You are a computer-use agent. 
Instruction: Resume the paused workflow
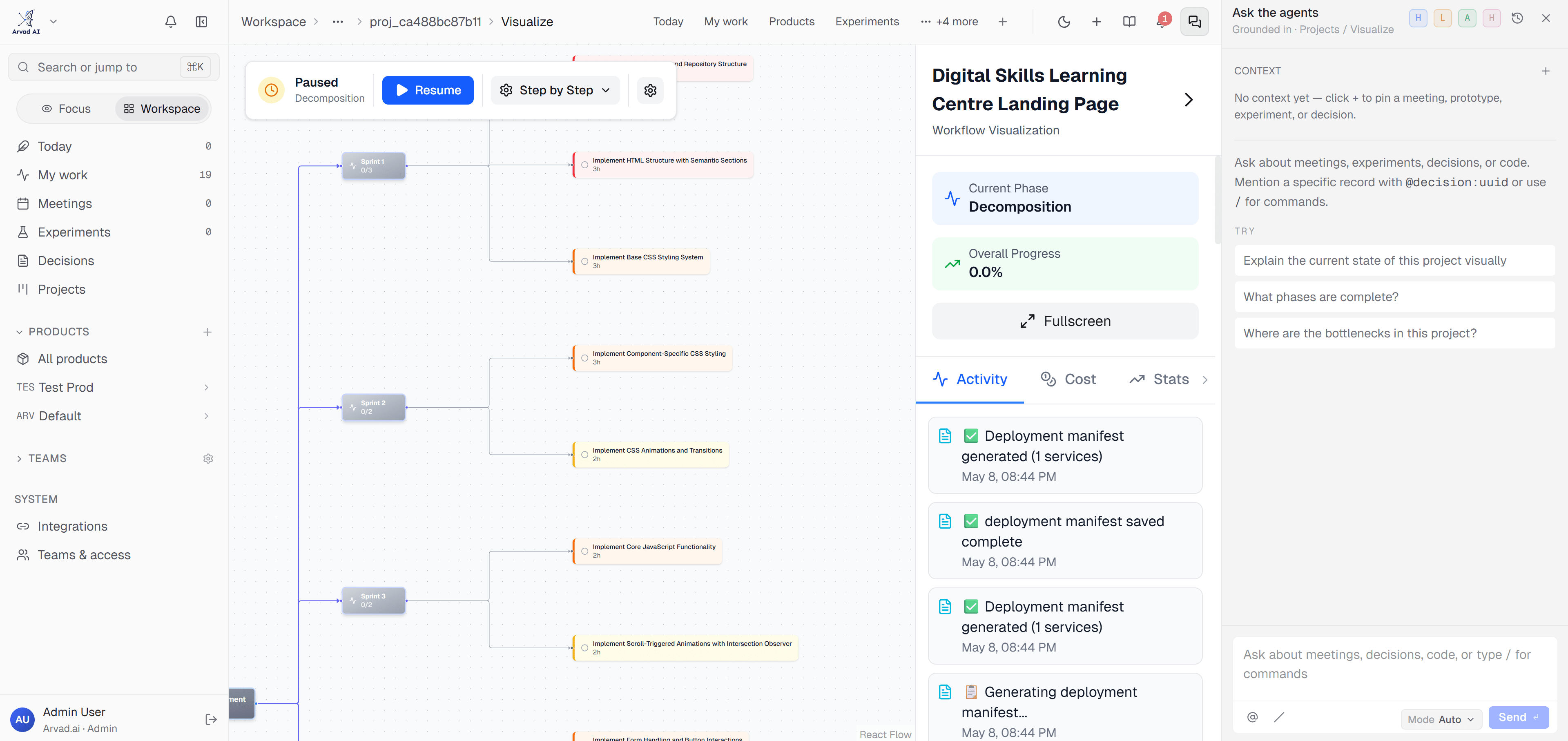coord(427,90)
